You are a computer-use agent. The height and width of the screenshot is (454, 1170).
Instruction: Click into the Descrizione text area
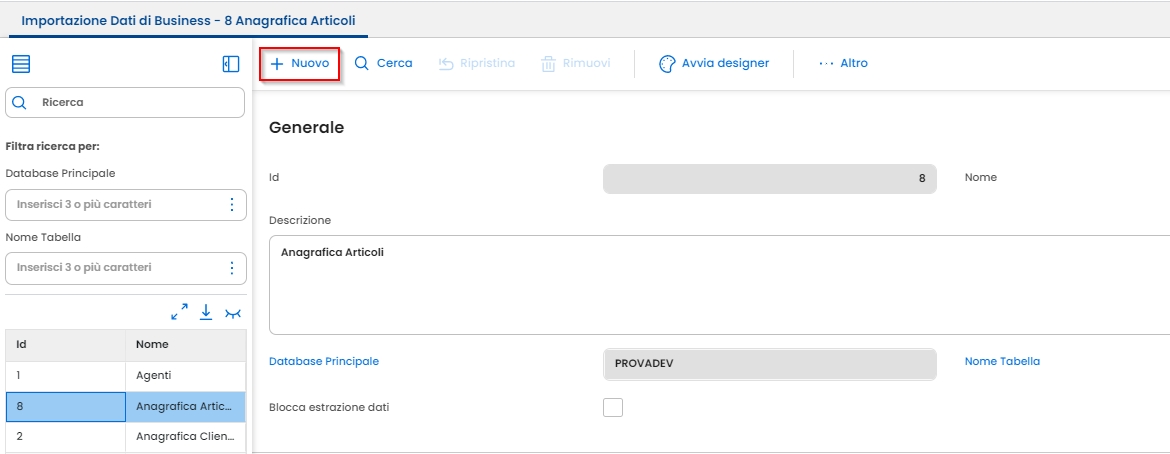720,285
